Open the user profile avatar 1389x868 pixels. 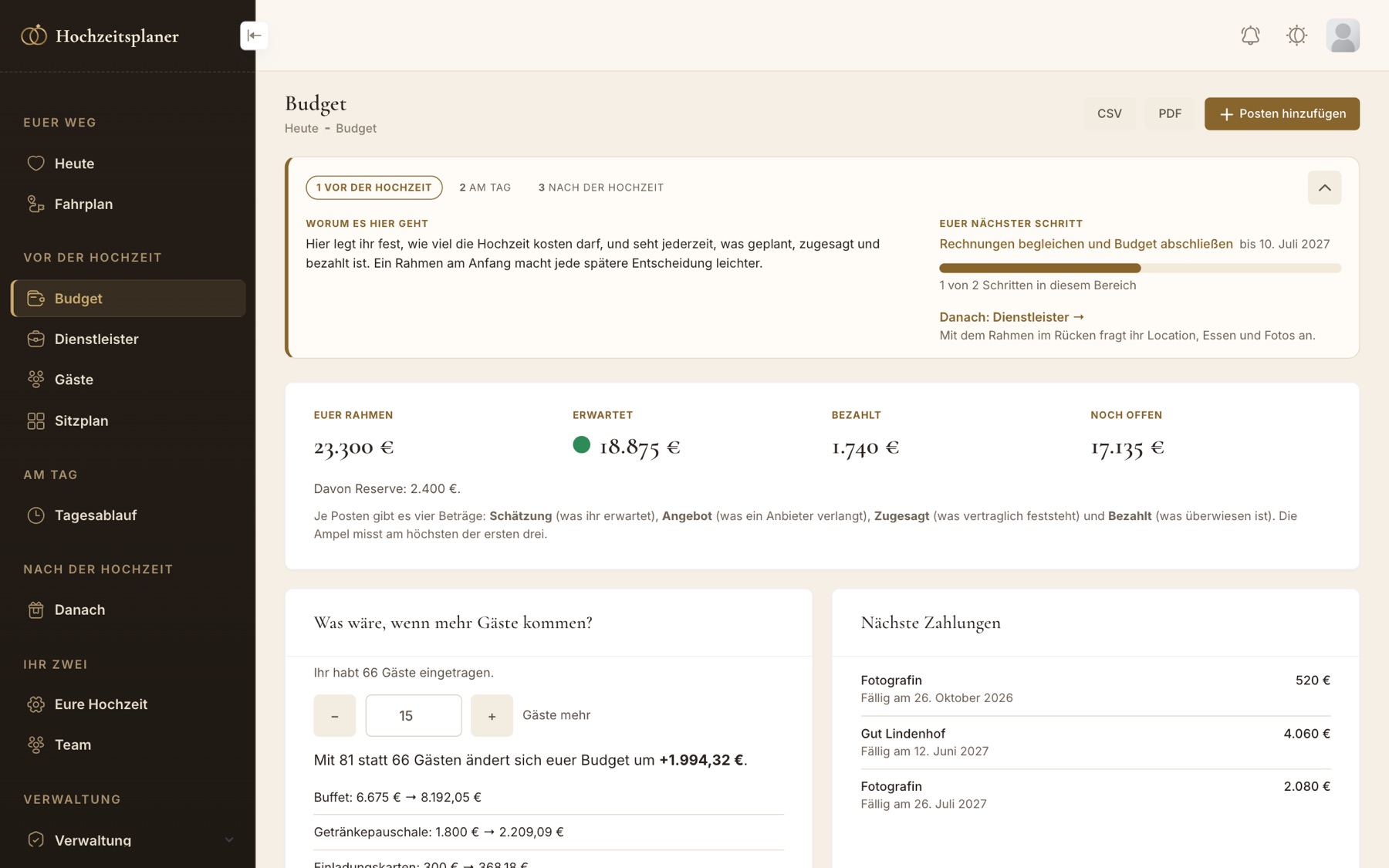point(1343,35)
